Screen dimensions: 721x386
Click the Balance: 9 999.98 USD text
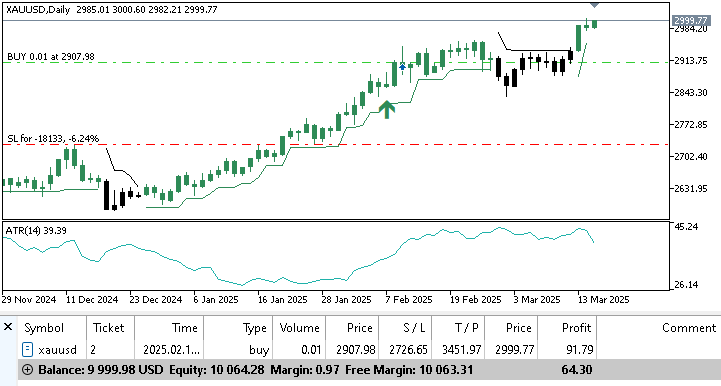click(x=101, y=370)
